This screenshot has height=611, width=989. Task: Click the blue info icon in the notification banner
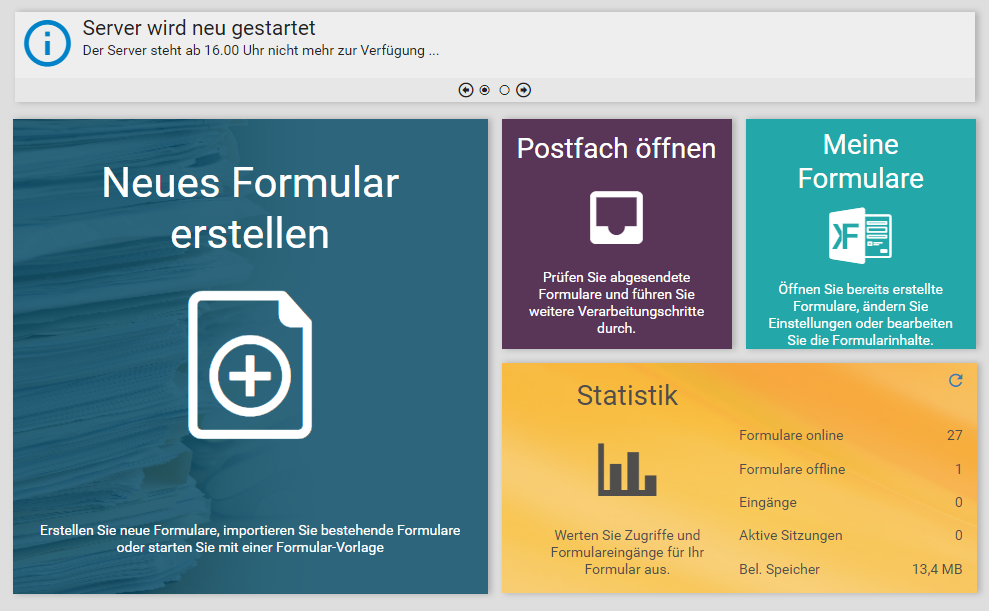coord(47,42)
